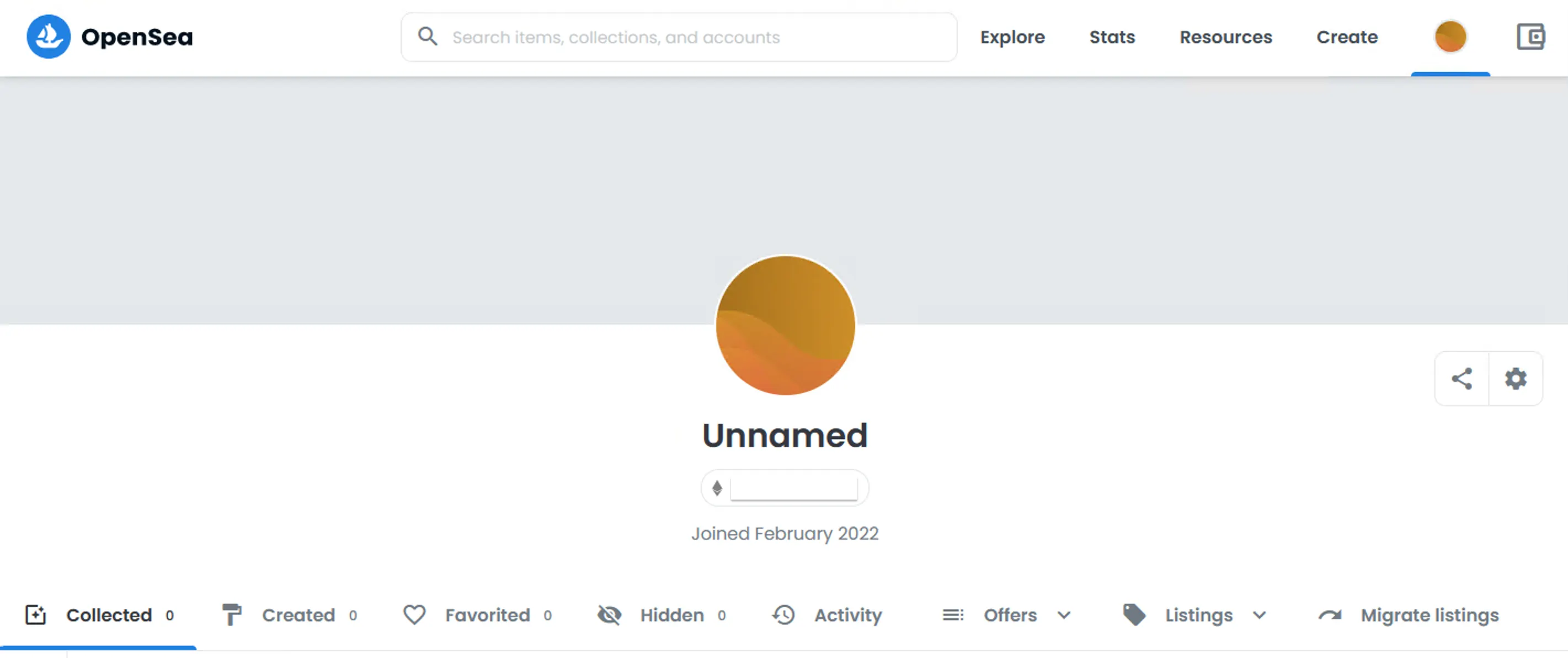Screen dimensions: 1568x658
Task: Click the Ethereum diamond icon
Action: (x=717, y=488)
